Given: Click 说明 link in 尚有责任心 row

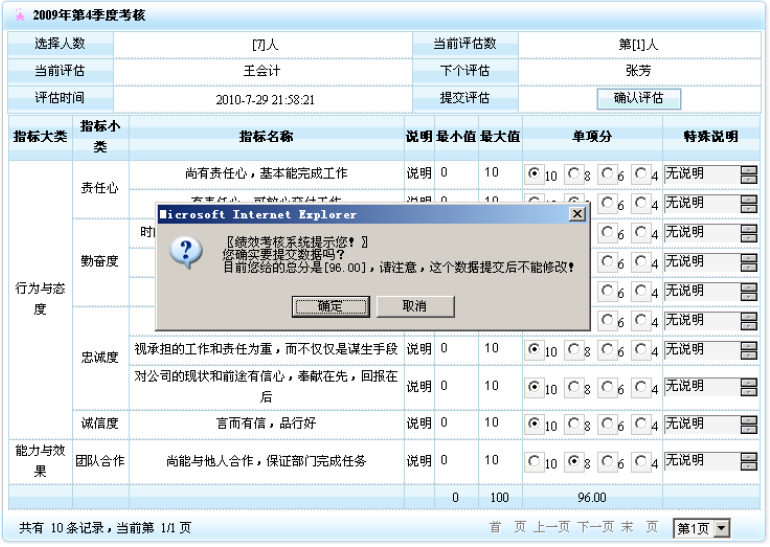Looking at the screenshot, I should click(419, 173).
